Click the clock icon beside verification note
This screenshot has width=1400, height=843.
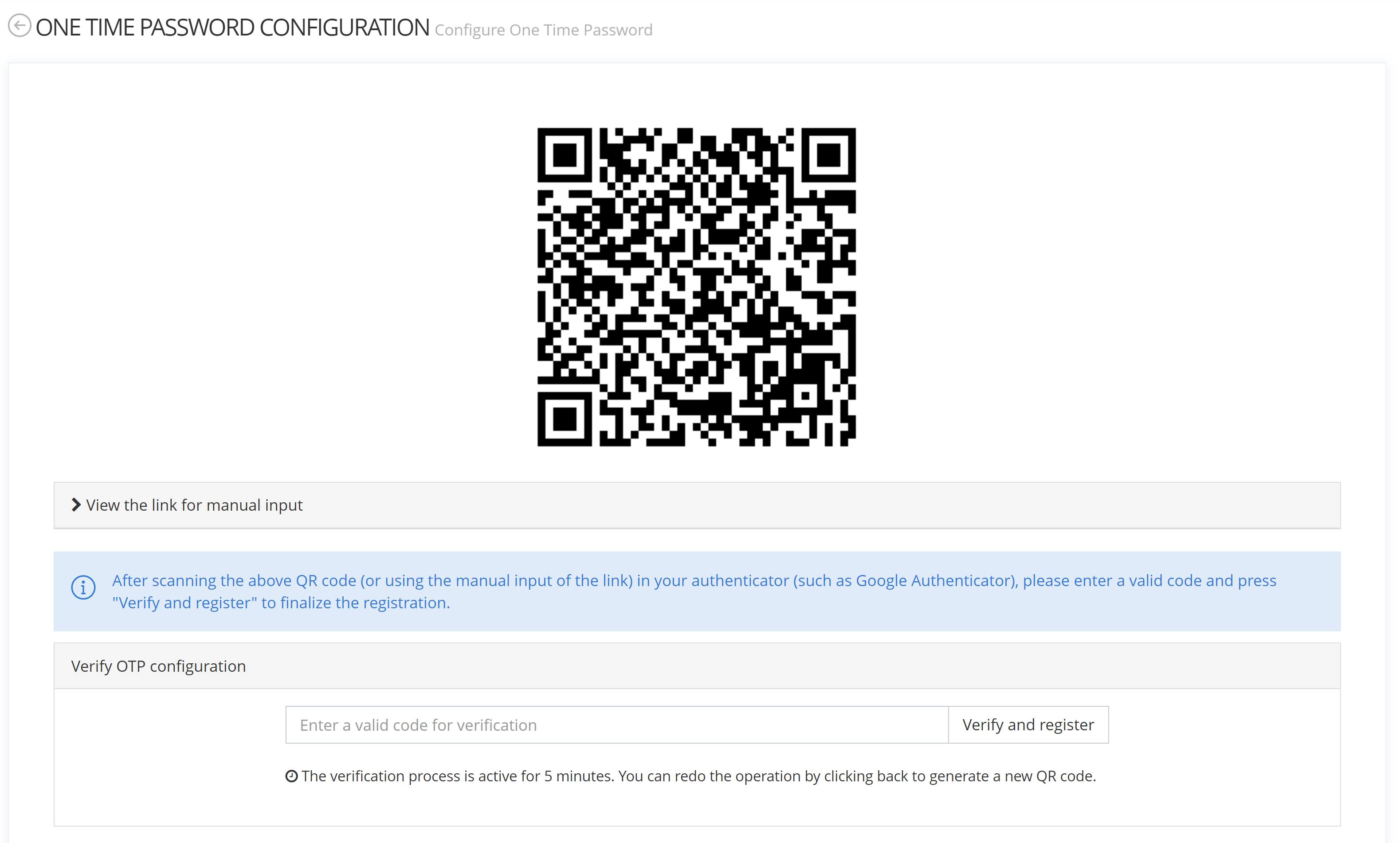[x=291, y=776]
